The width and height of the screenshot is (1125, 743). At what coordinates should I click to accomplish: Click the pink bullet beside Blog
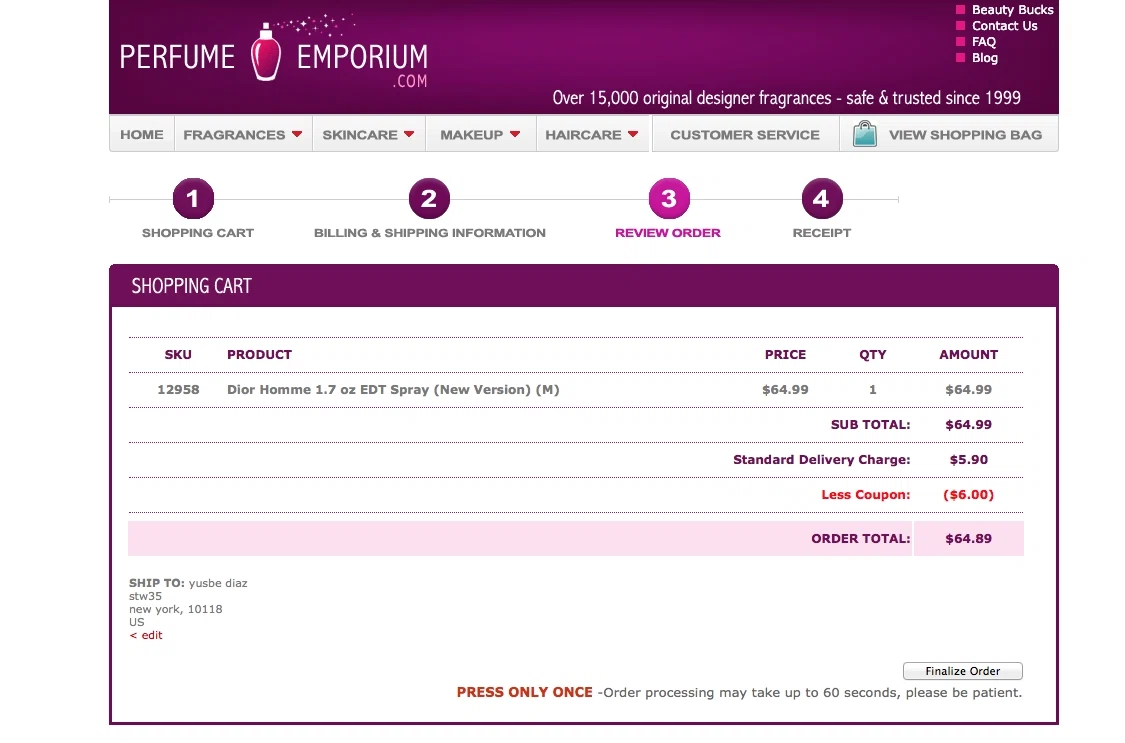point(960,57)
